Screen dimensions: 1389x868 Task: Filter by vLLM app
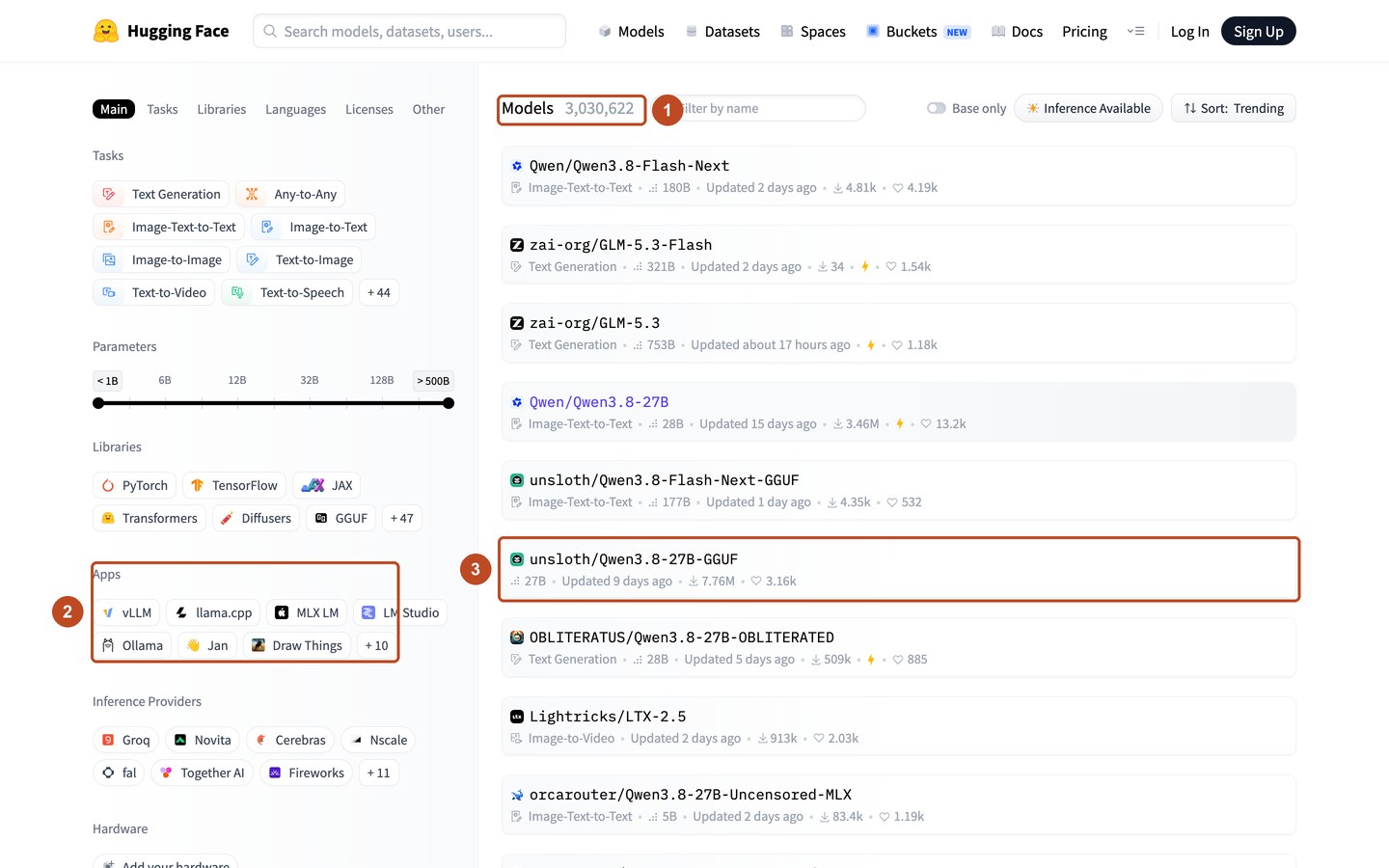126,612
